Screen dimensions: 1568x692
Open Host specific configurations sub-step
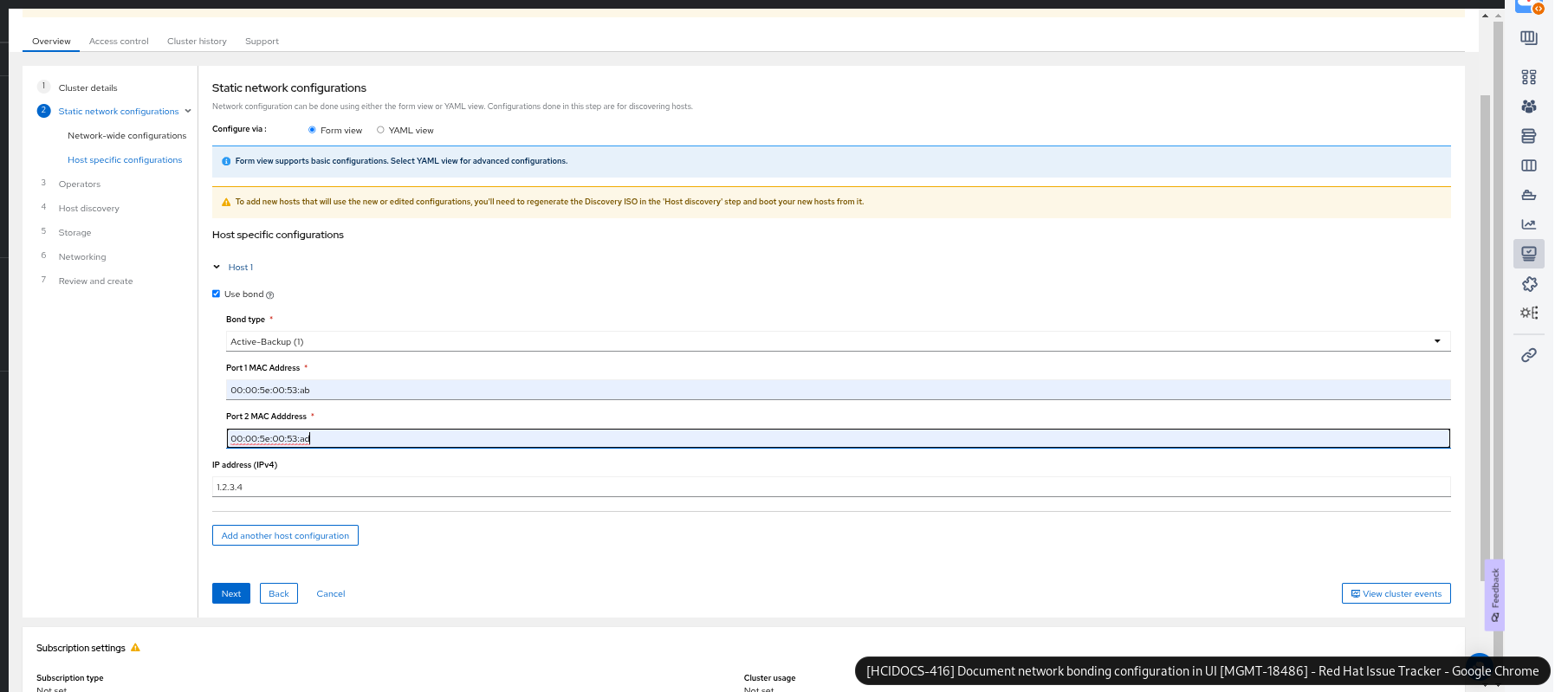[x=125, y=160]
